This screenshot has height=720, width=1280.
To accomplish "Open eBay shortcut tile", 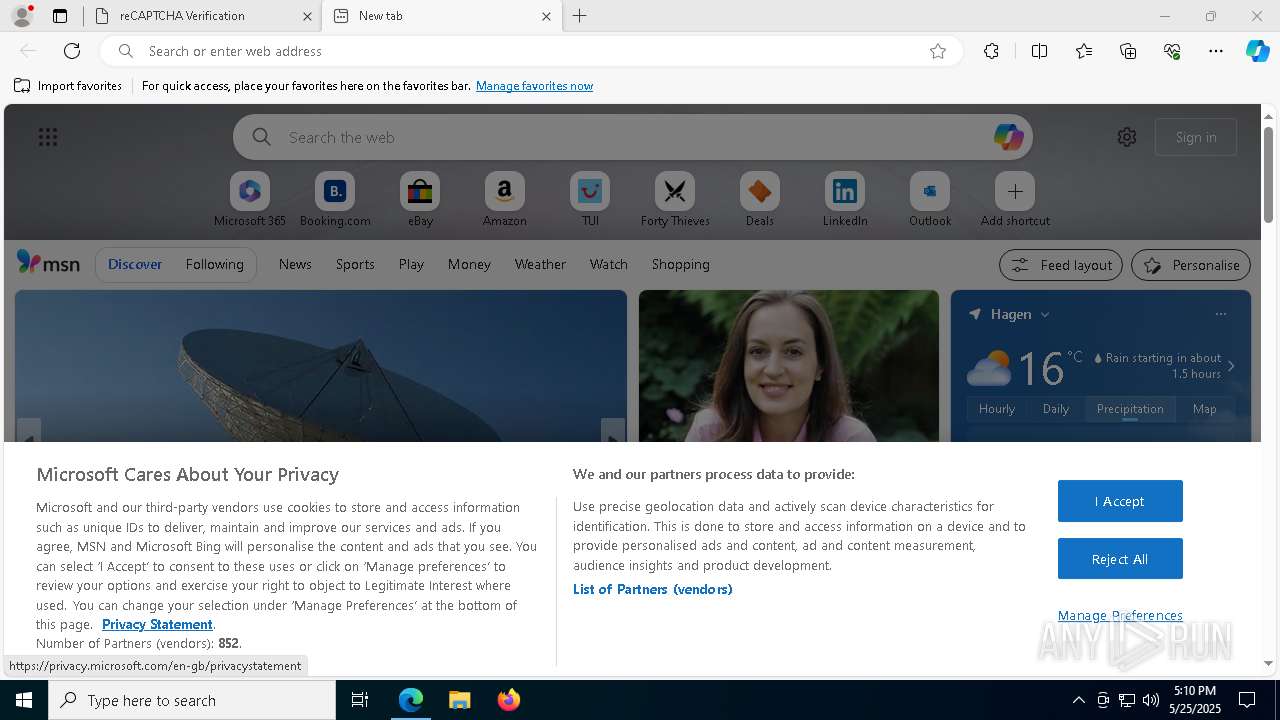I will pyautogui.click(x=420, y=200).
